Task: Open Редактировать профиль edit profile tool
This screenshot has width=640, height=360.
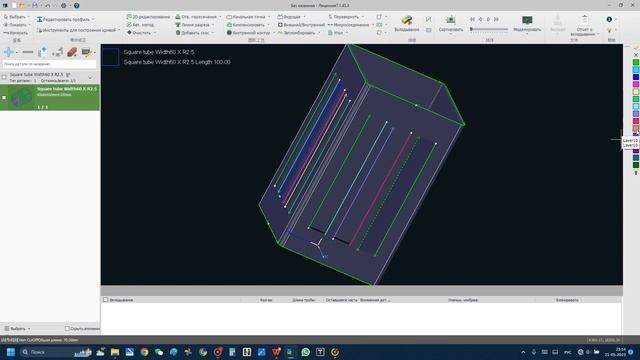Action: coord(63,19)
